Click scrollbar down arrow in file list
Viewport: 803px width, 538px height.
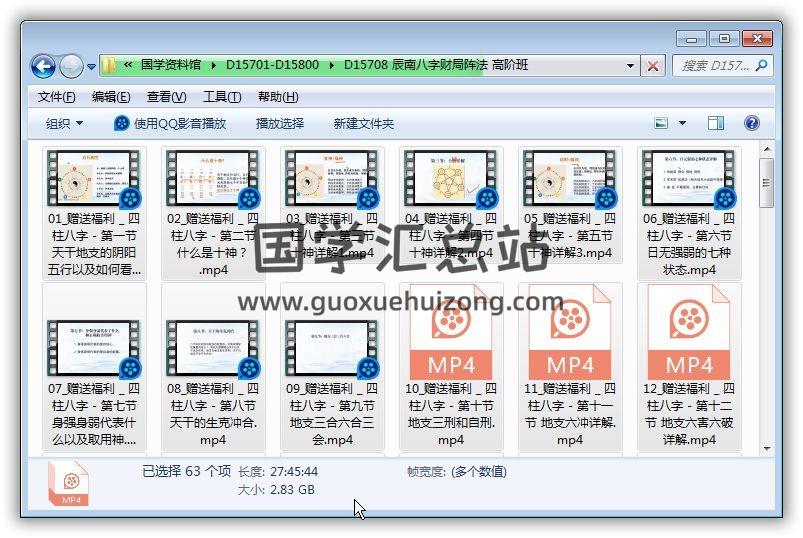(x=767, y=448)
